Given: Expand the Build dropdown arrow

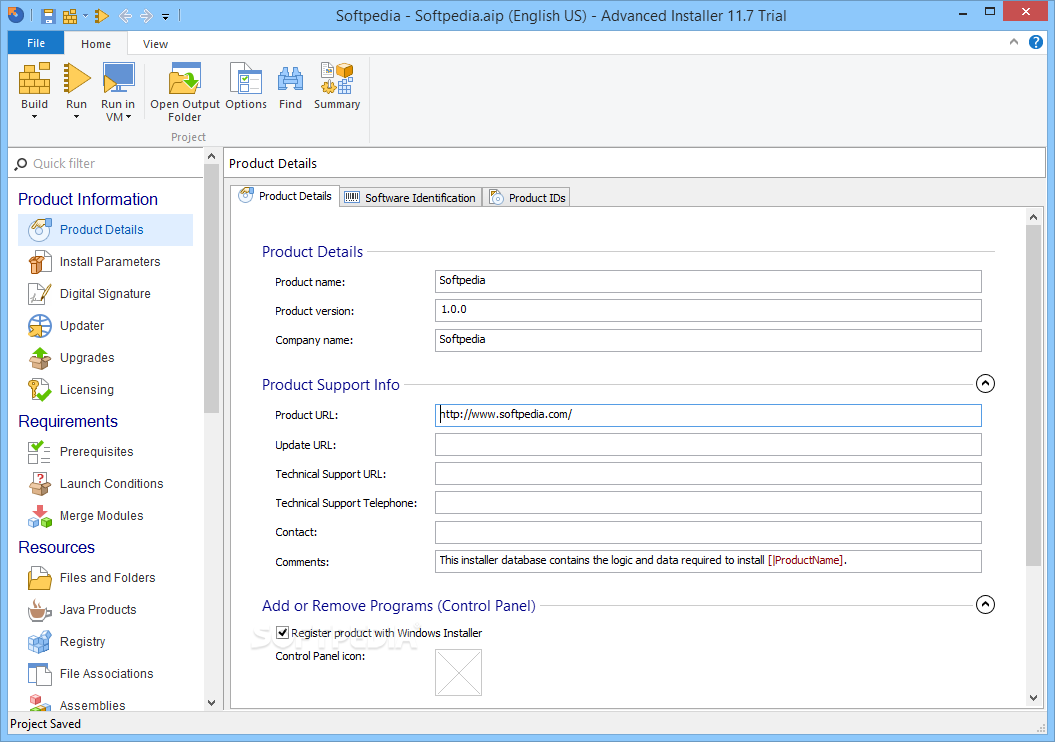Looking at the screenshot, I should click(34, 117).
